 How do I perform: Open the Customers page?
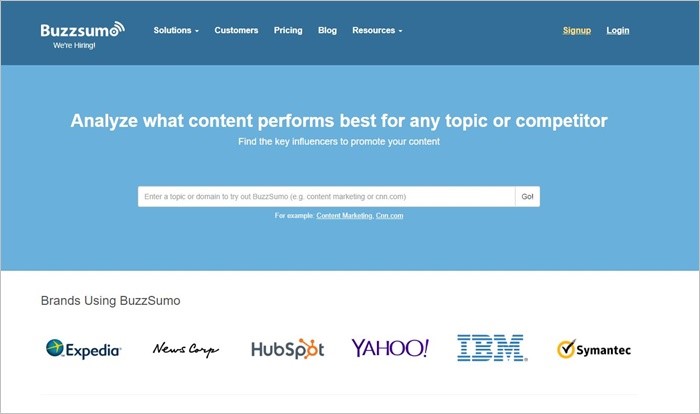tap(236, 30)
